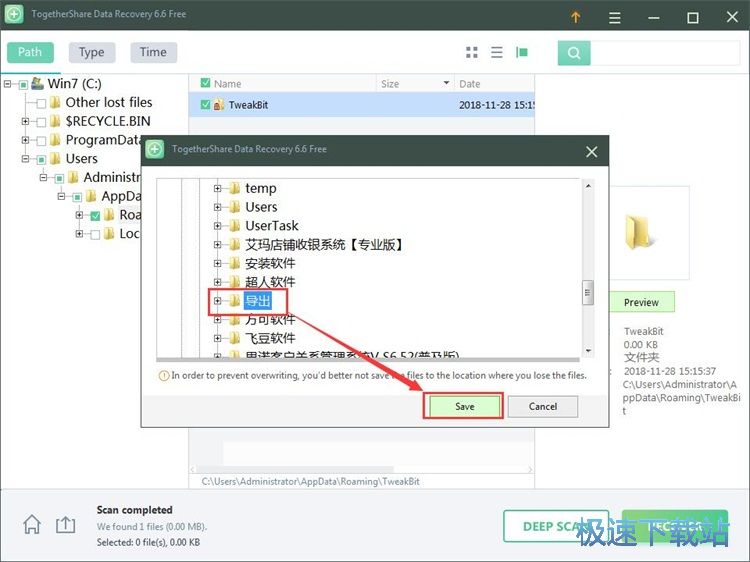
Task: Expand the 超人软件 folder in dialog
Action: pos(218,282)
